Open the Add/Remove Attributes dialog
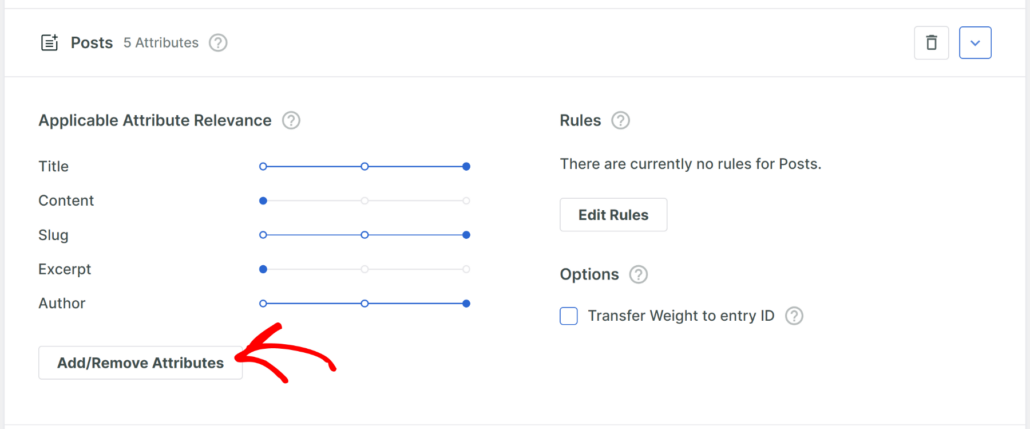 click(x=141, y=363)
